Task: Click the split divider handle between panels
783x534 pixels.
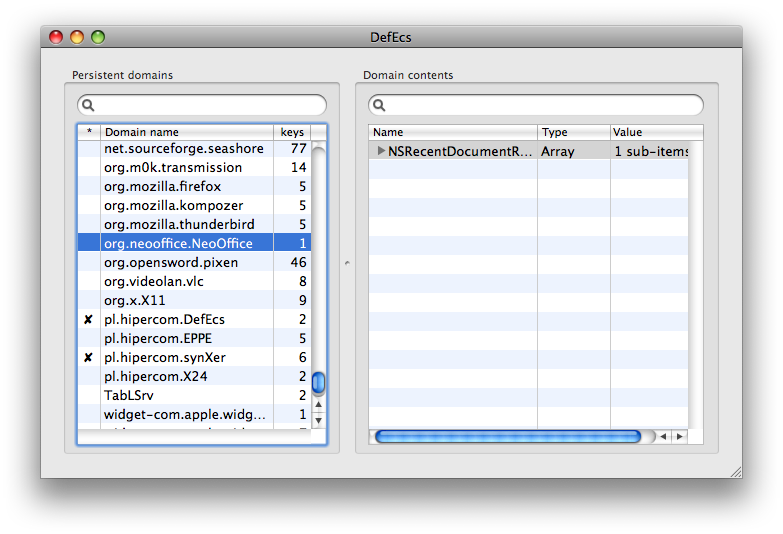Action: 347,263
